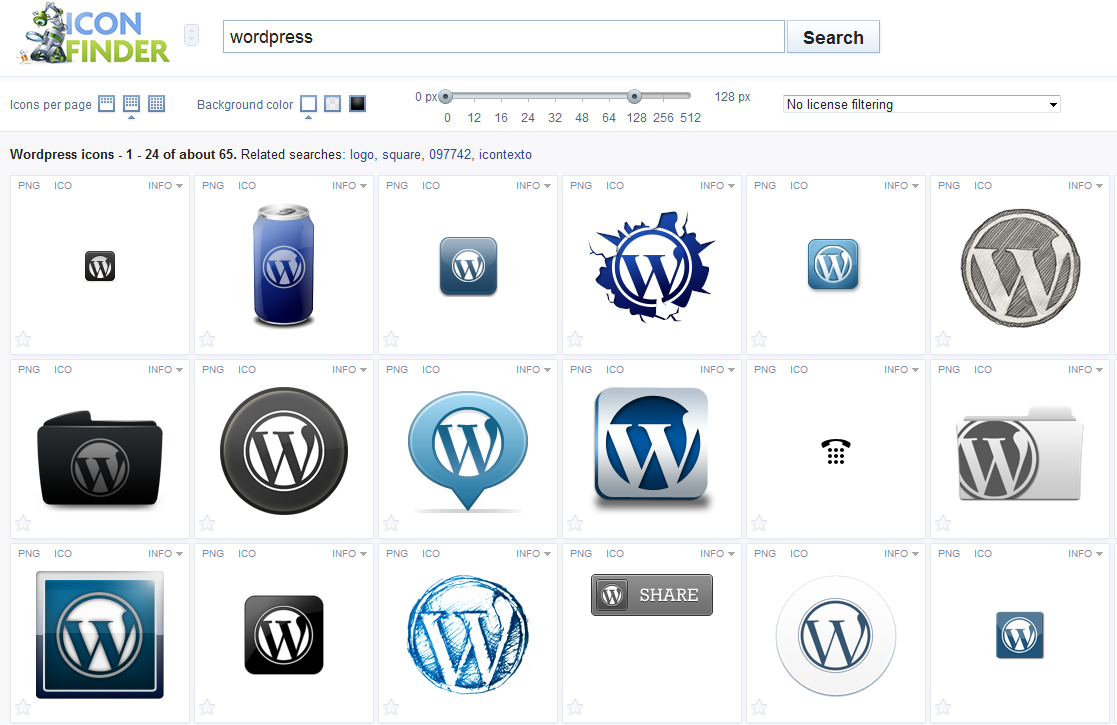Expand INFO for the speech bubble icon
This screenshot has height=725, width=1117.
[x=534, y=370]
